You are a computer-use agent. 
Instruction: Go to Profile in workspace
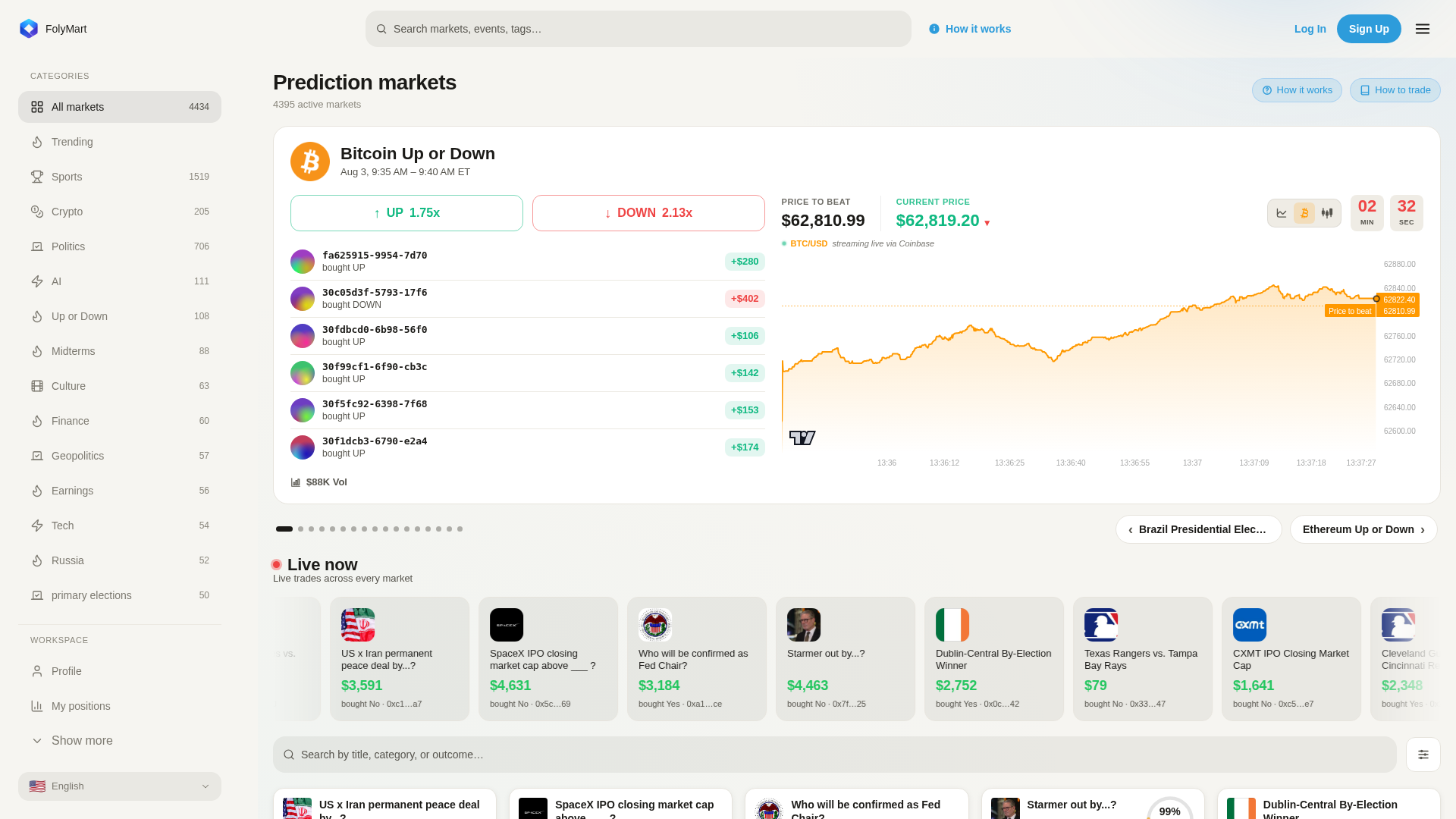point(120,671)
